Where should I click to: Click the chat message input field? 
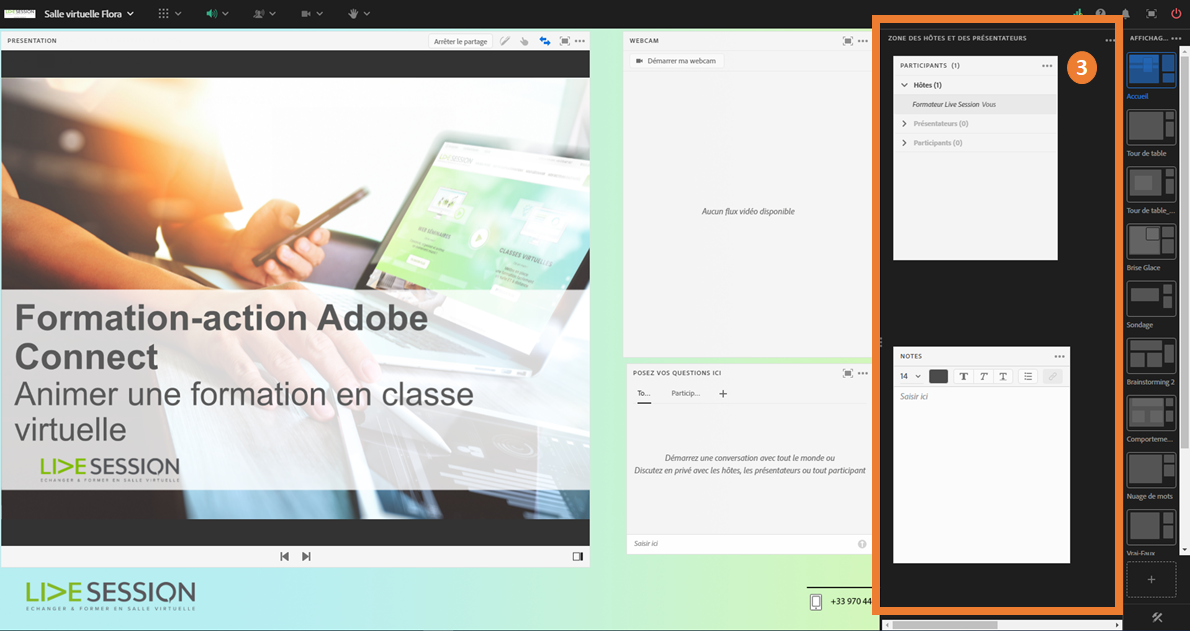pos(741,544)
